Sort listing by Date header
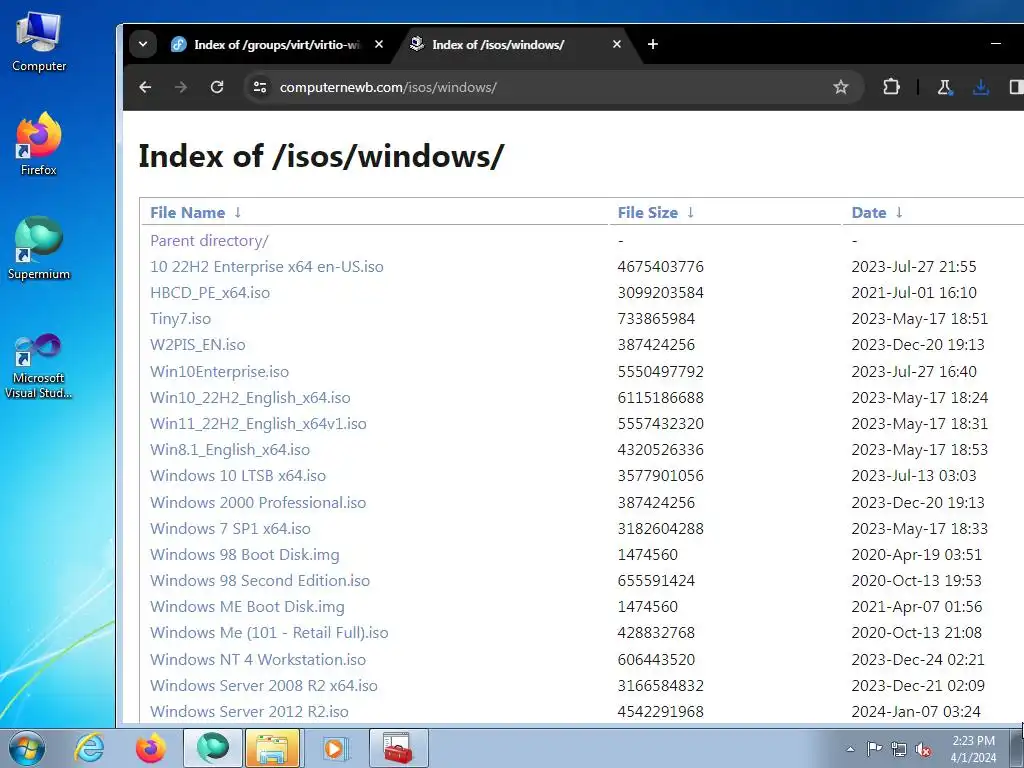The width and height of the screenshot is (1024, 768). coord(869,212)
